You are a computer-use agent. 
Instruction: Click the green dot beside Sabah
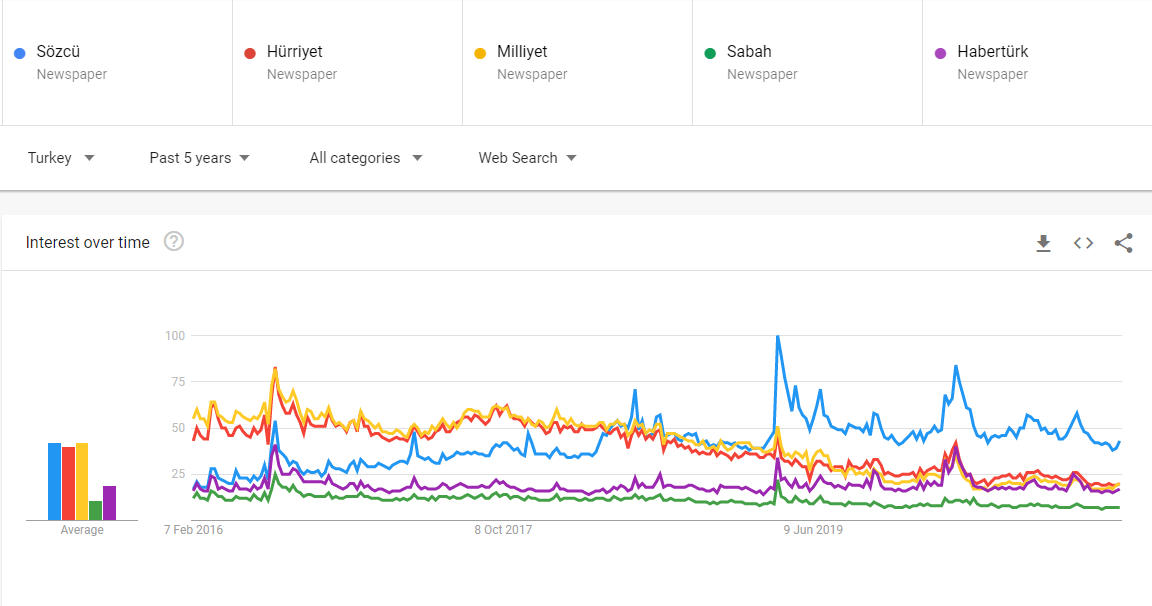pyautogui.click(x=710, y=53)
